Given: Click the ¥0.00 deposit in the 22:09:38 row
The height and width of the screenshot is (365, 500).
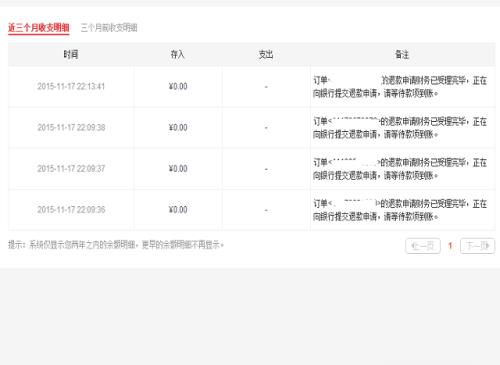Looking at the screenshot, I should coord(178,128).
